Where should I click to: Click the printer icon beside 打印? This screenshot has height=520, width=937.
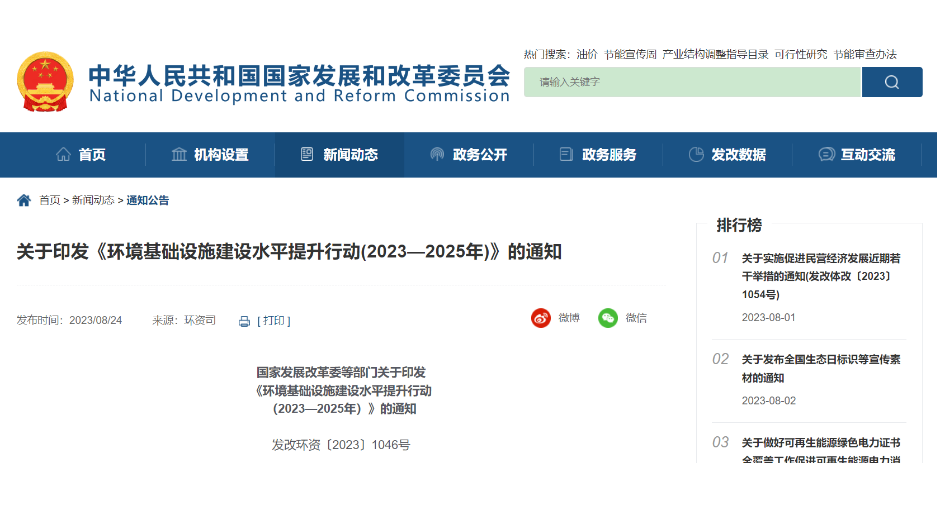(244, 321)
